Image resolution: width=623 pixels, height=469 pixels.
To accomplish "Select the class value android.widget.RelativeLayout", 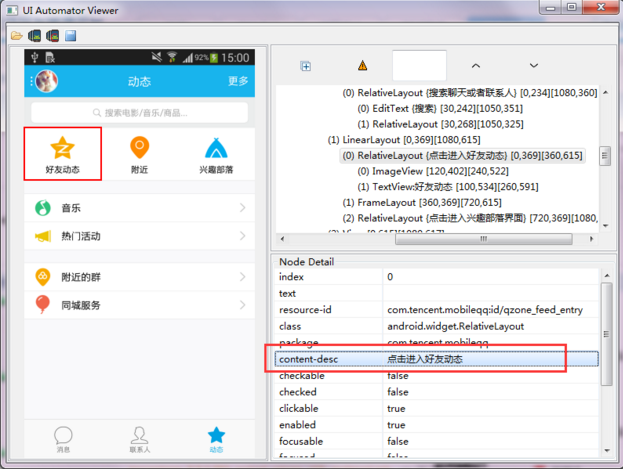I will pyautogui.click(x=455, y=326).
